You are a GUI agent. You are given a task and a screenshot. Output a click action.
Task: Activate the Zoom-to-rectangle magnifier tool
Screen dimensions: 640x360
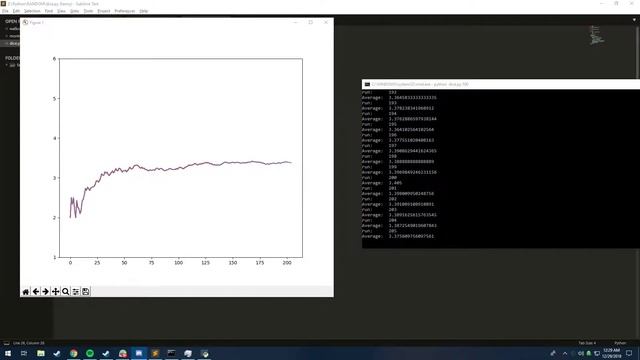[65, 291]
